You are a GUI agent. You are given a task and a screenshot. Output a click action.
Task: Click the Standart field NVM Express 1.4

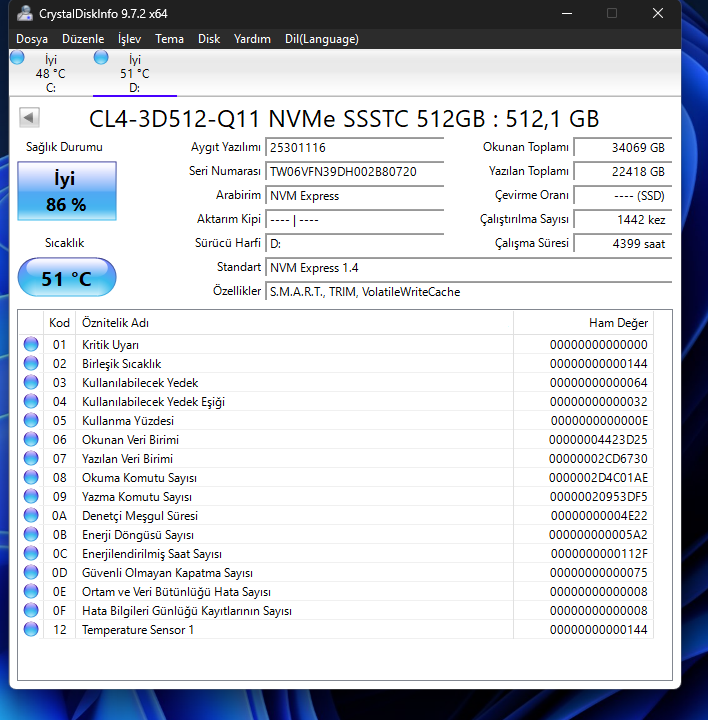click(x=469, y=268)
